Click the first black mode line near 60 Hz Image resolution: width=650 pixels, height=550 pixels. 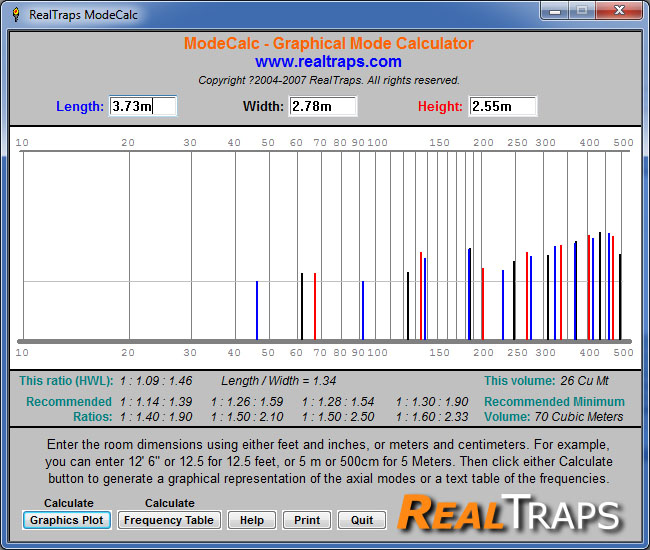302,306
